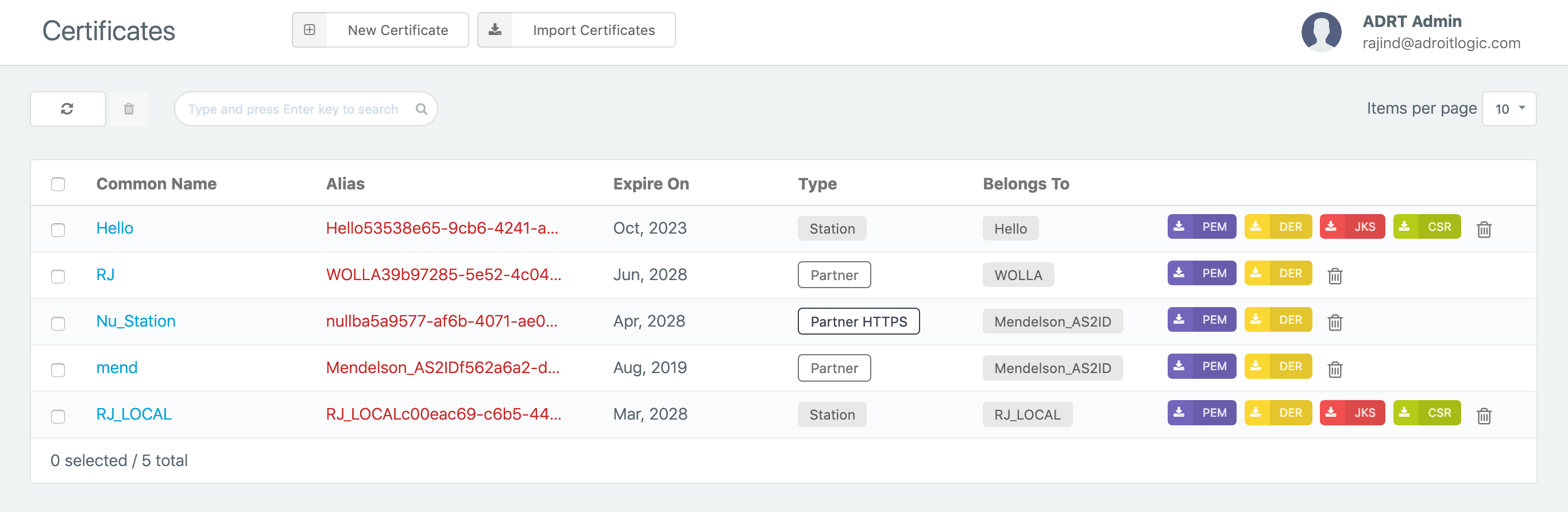The image size is (1568, 512).
Task: Open the Items per page dropdown
Action: pyautogui.click(x=1508, y=109)
